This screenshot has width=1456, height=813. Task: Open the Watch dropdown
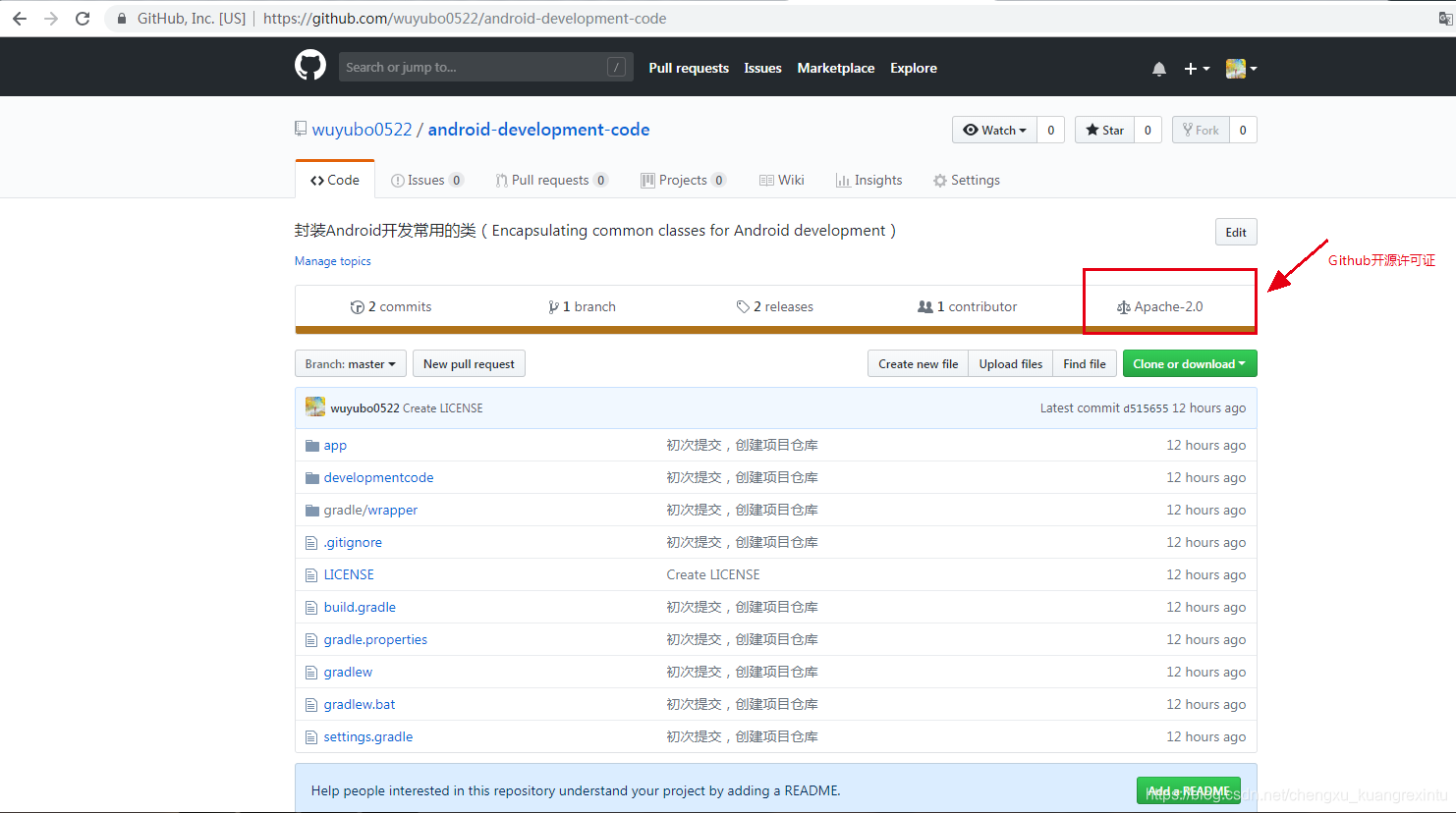(994, 130)
